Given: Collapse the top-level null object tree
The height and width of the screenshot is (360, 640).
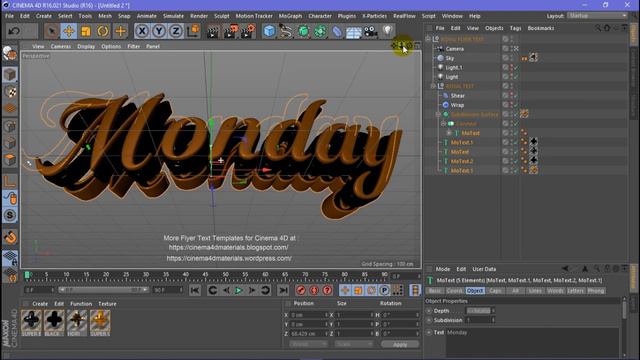Looking at the screenshot, I should pyautogui.click(x=428, y=39).
